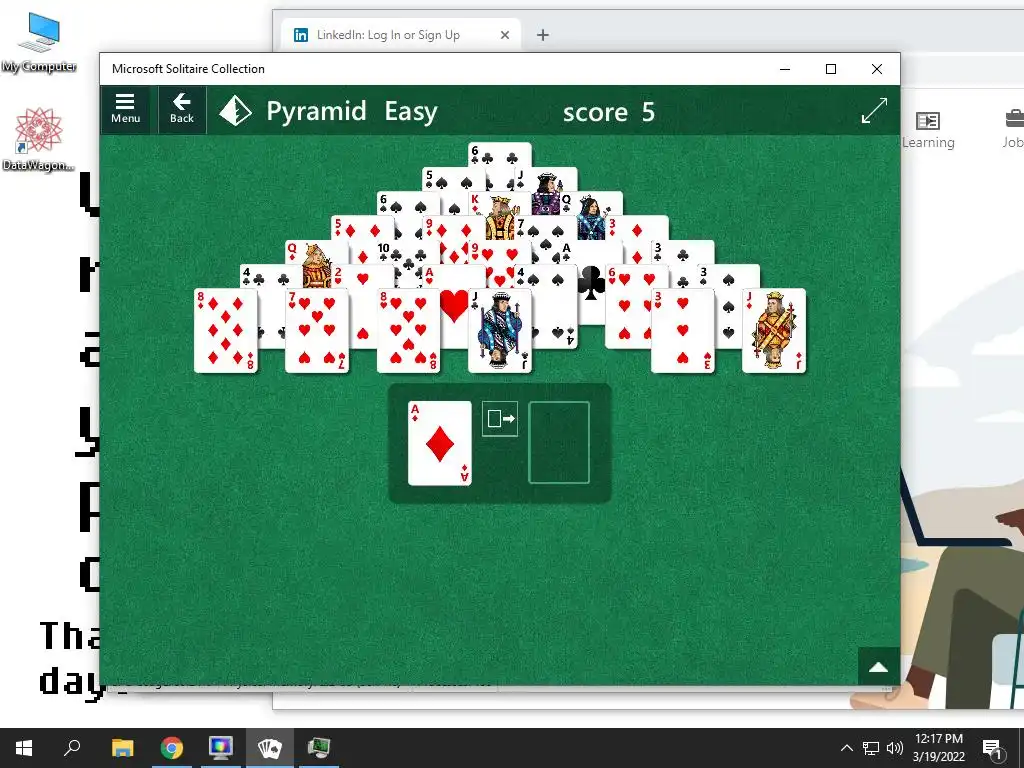Open taskbar Search magnifier
The width and height of the screenshot is (1024, 768).
click(72, 748)
